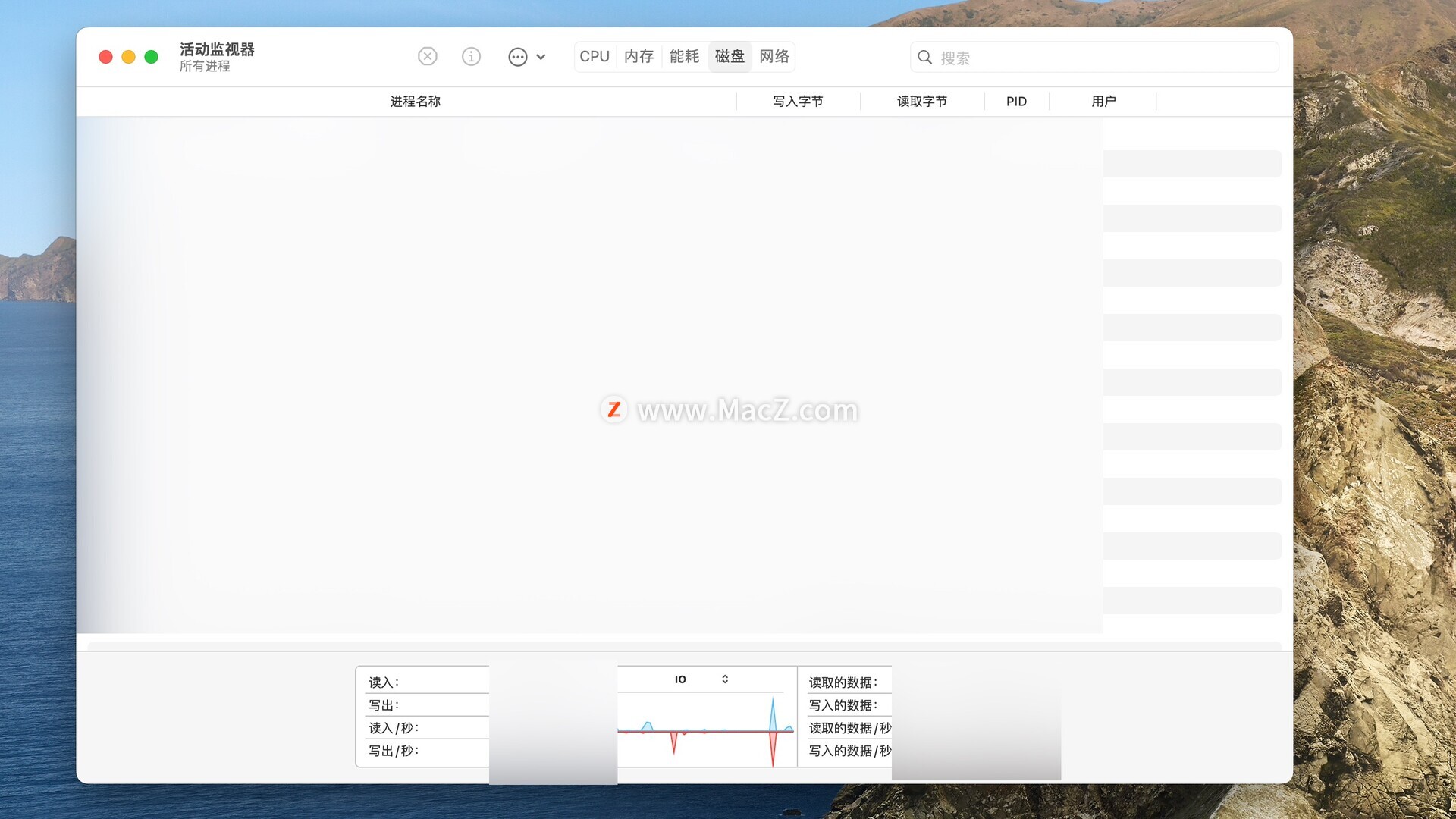Switch to the CPU tab
The image size is (1456, 819).
pos(595,57)
